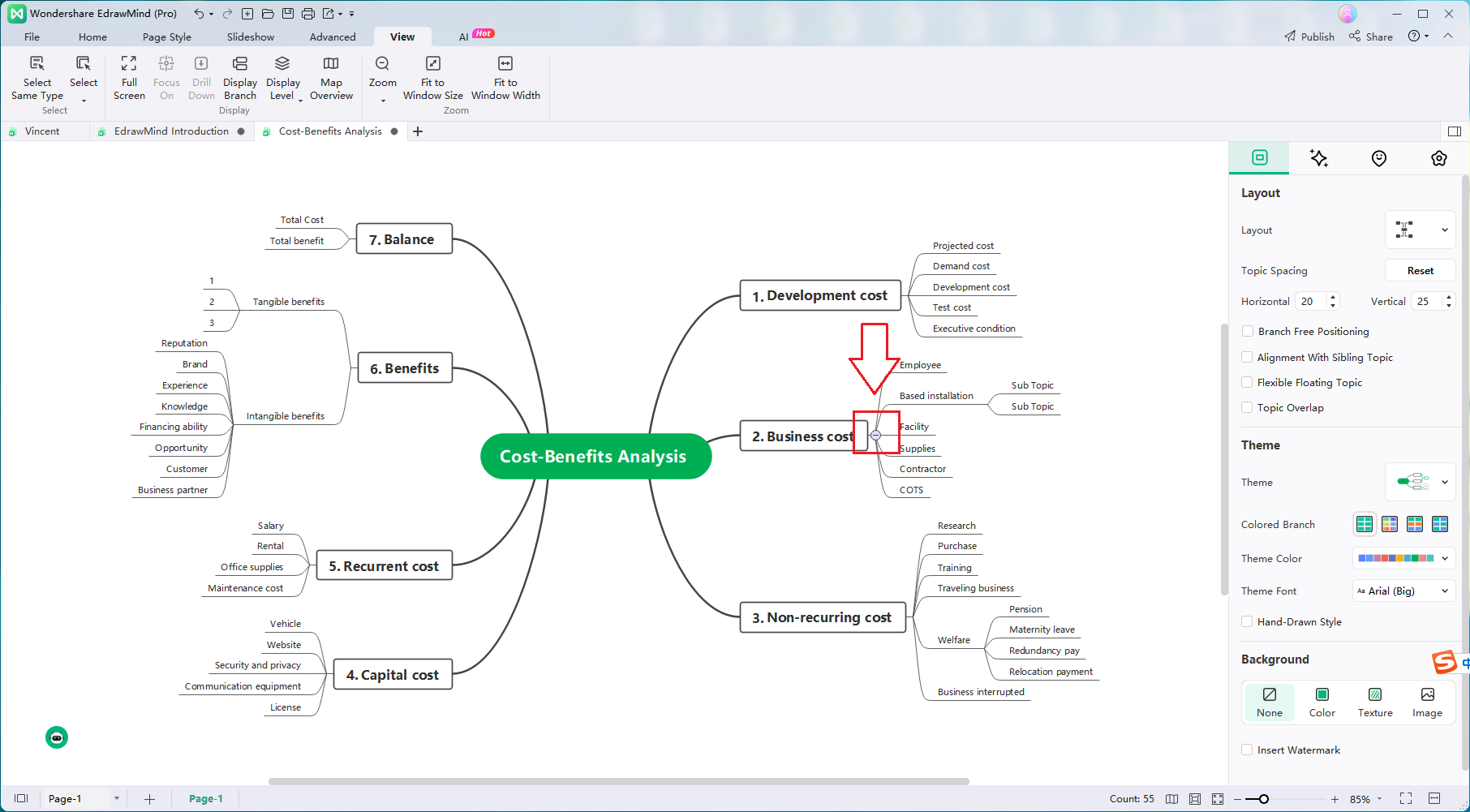
Task: Open the Map Overview
Action: click(331, 78)
